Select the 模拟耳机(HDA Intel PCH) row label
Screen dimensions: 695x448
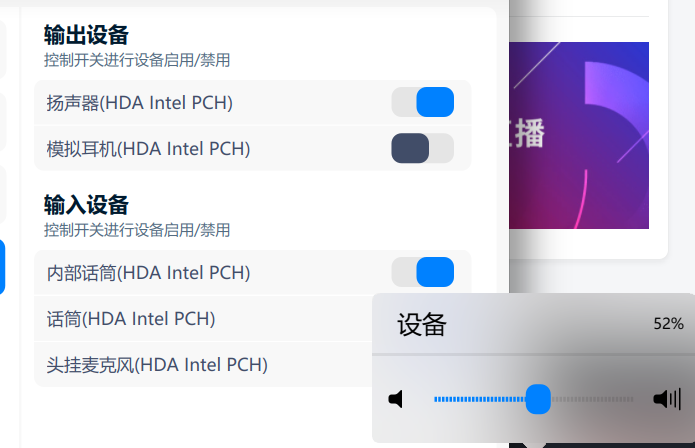click(x=148, y=149)
